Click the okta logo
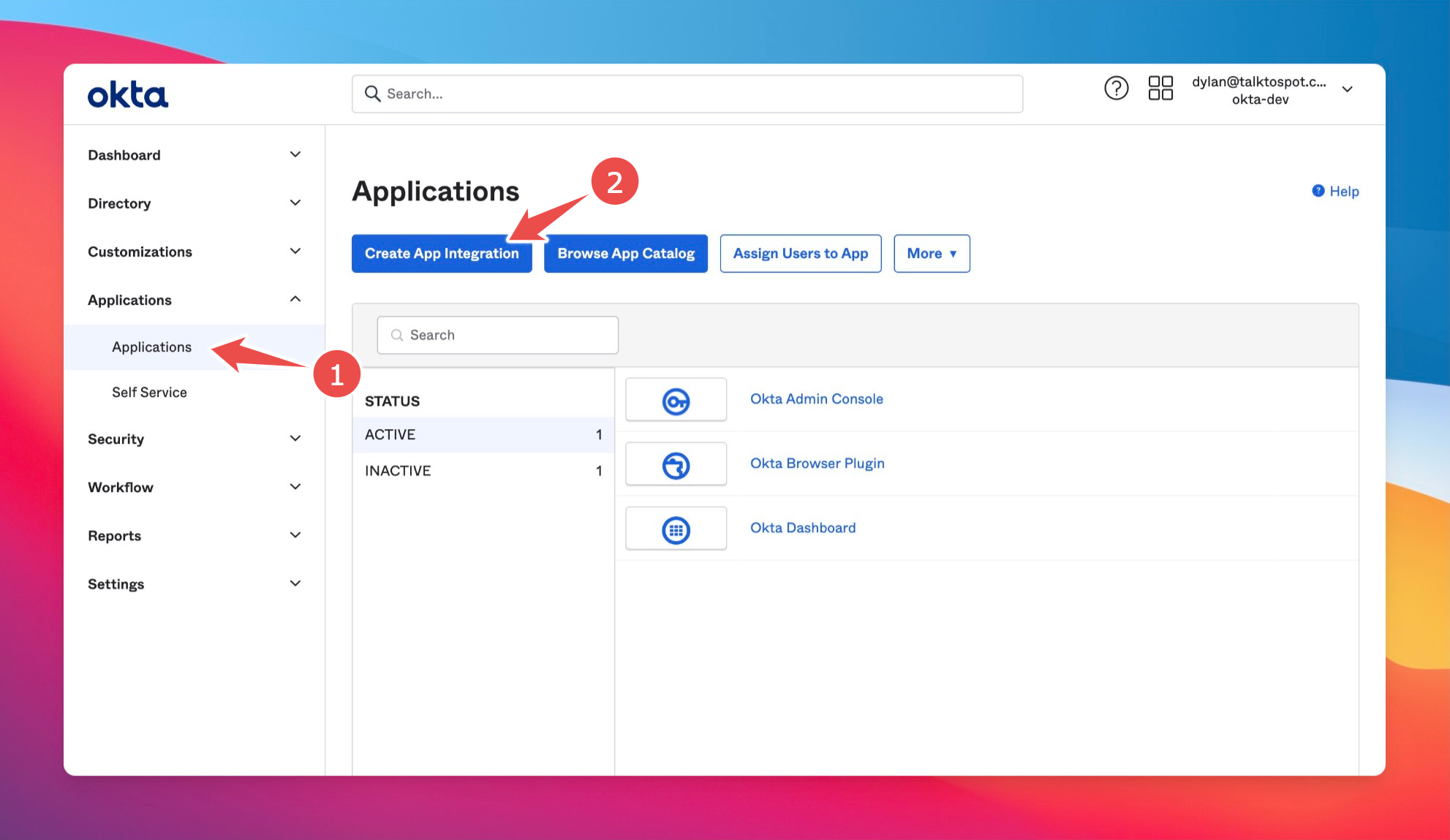The image size is (1450, 840). point(128,95)
